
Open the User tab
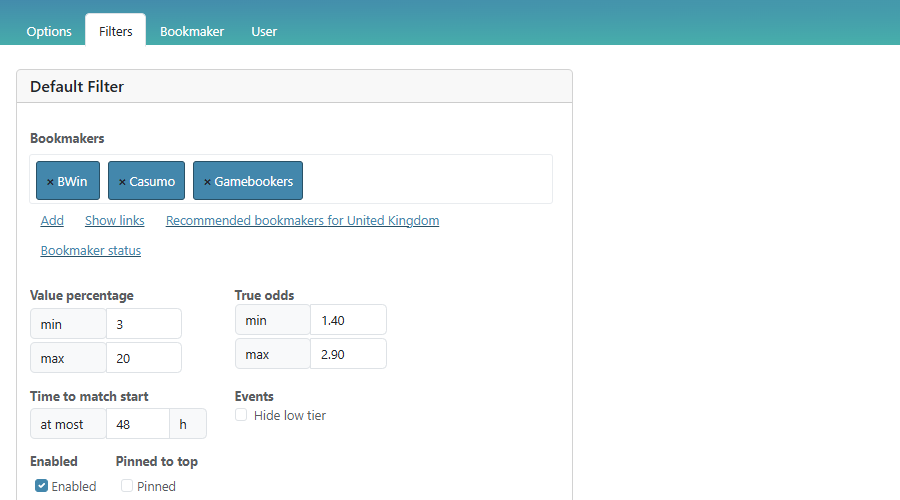point(264,32)
